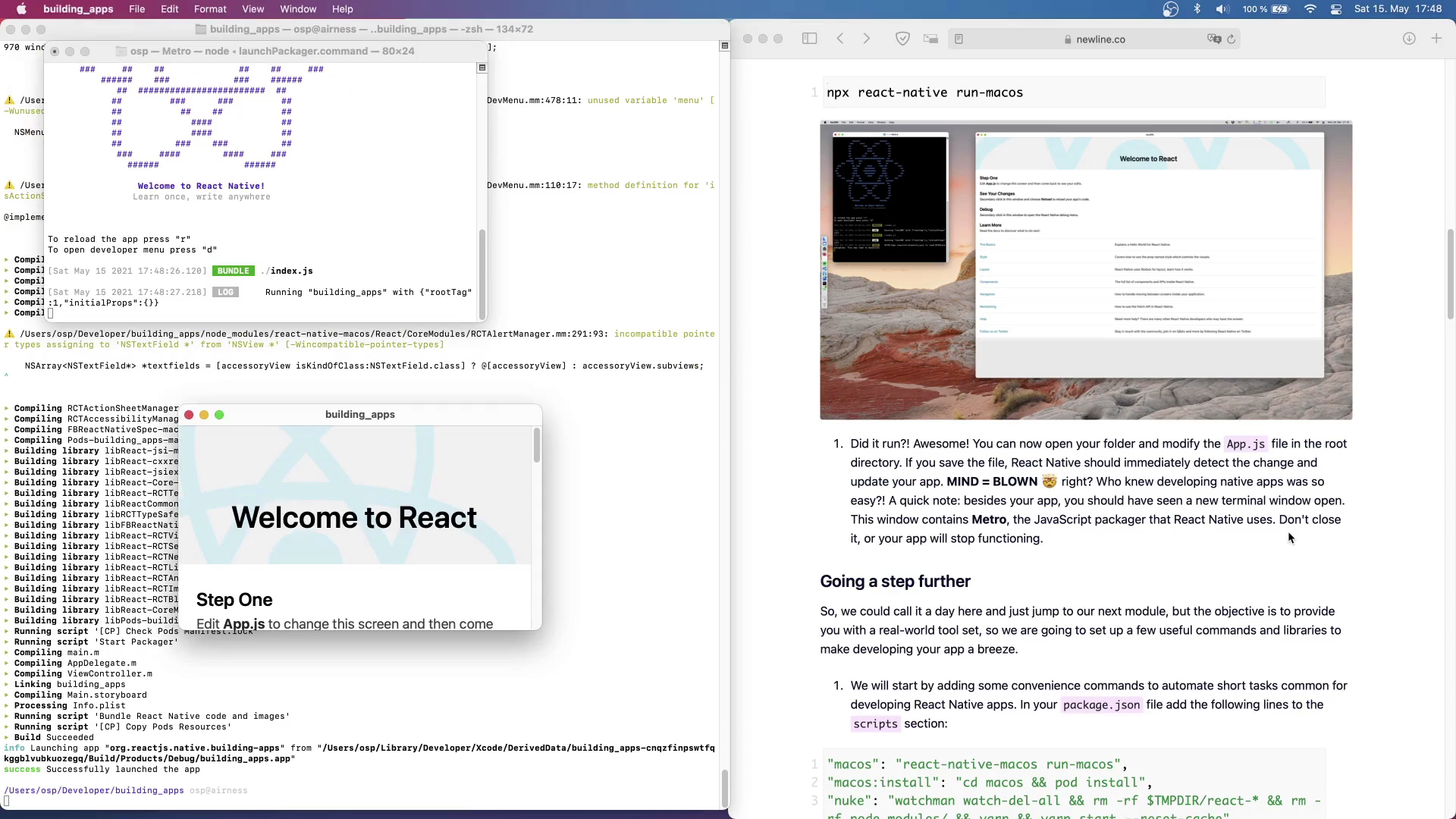Click the "macos:install" code line
Viewport: 1456px width, 819px height.
(x=990, y=783)
